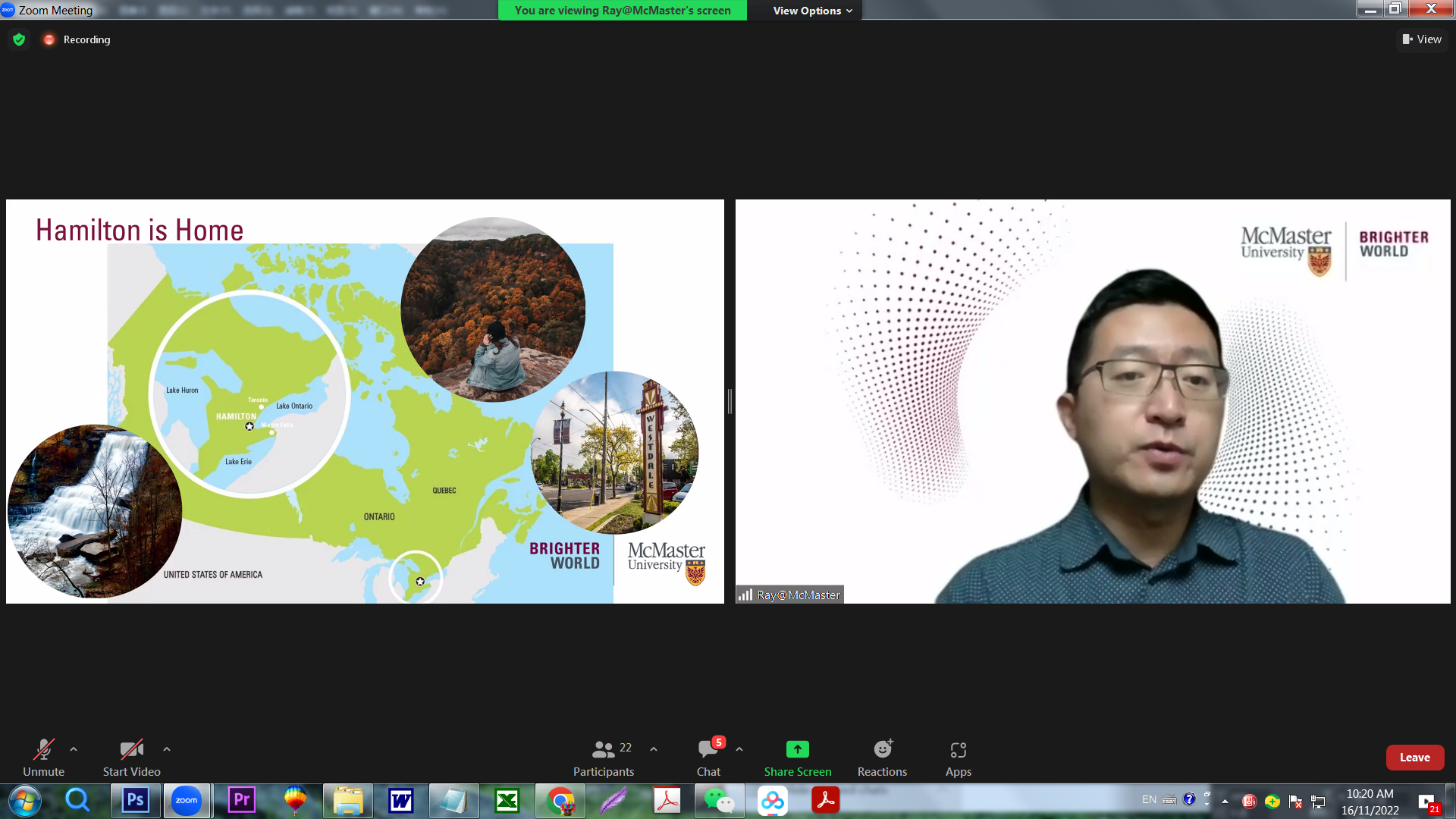Click the Share Screen icon

pos(797,750)
